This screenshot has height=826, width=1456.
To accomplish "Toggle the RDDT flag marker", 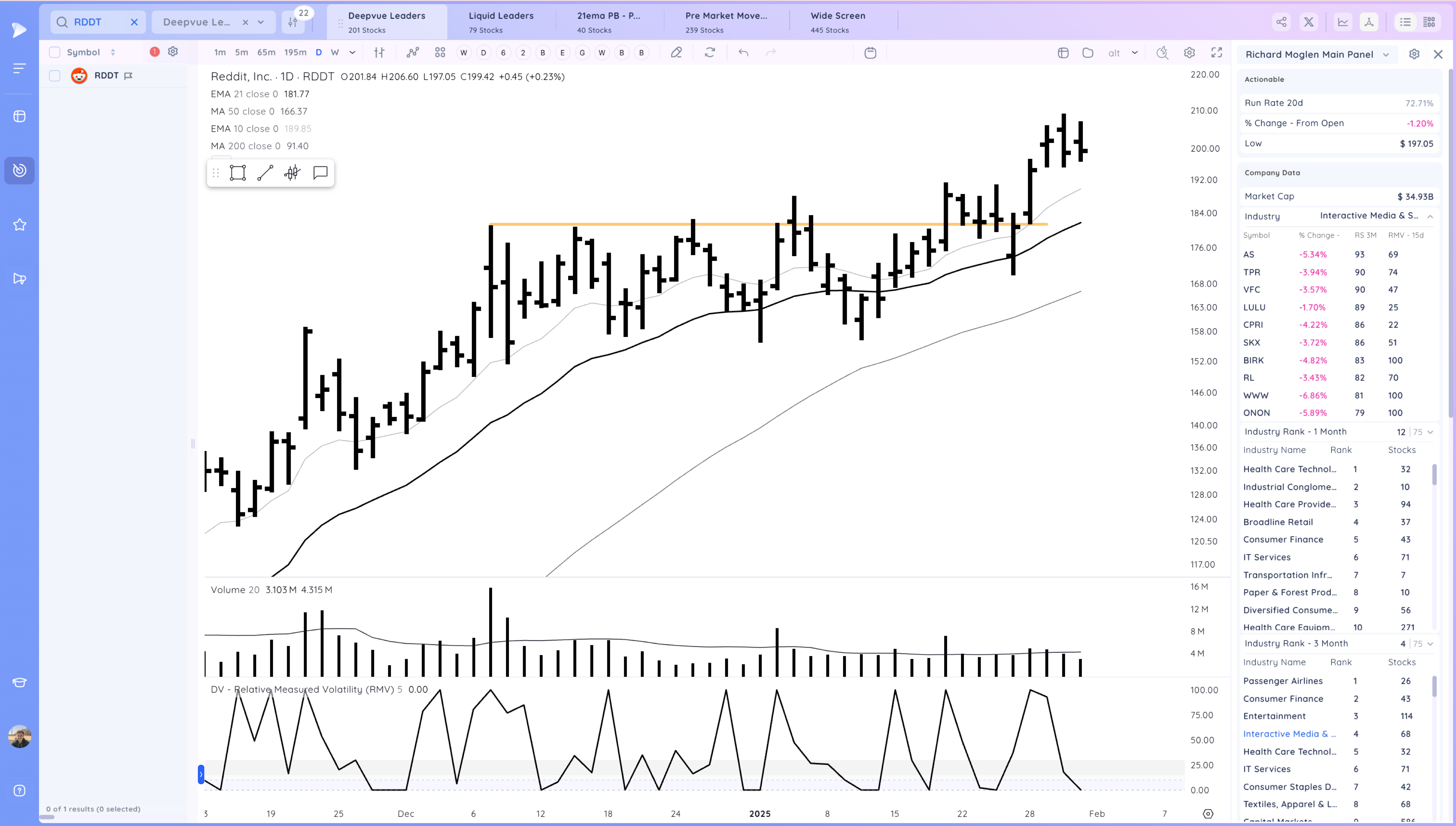I will pyautogui.click(x=128, y=75).
